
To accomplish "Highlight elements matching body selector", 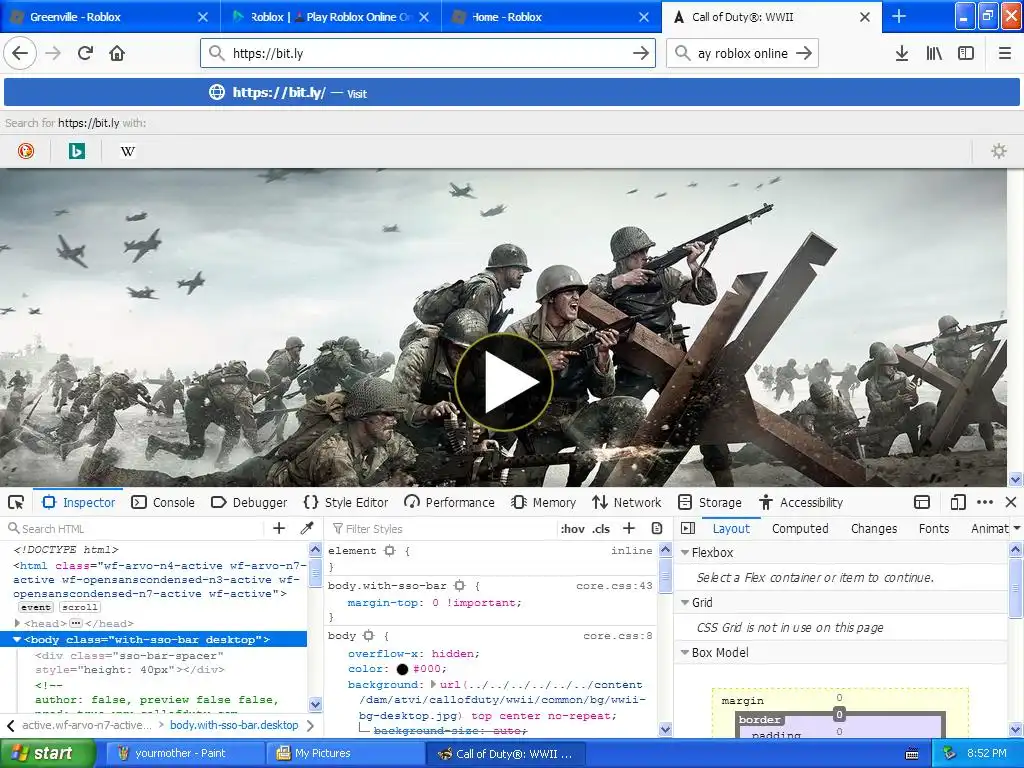I will [369, 635].
